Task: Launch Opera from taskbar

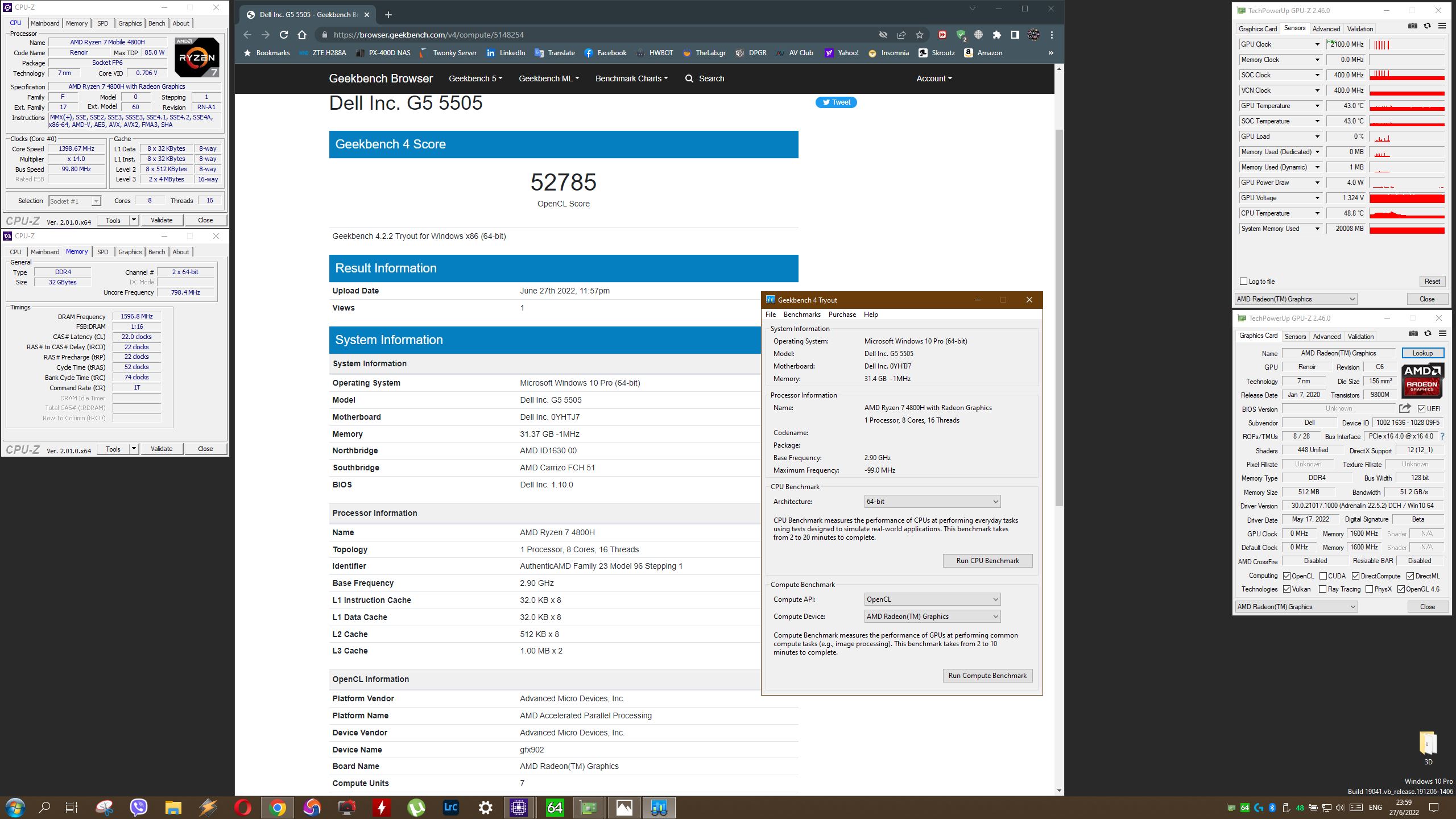Action: pyautogui.click(x=243, y=808)
